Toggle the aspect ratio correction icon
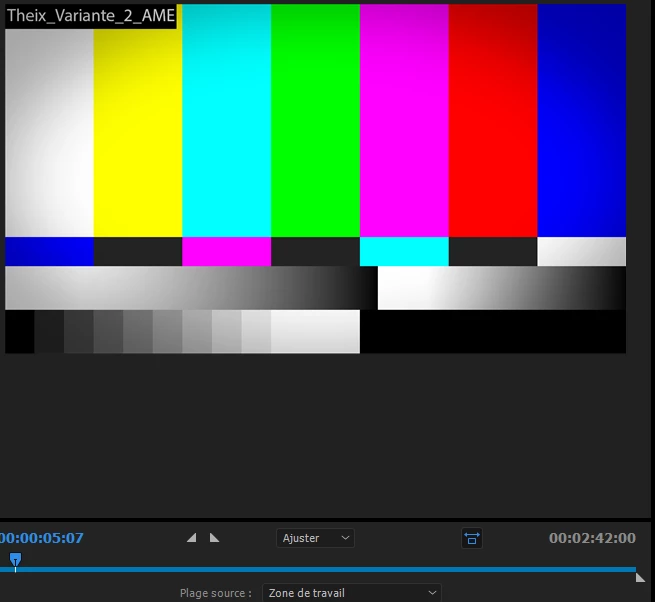 pos(472,538)
